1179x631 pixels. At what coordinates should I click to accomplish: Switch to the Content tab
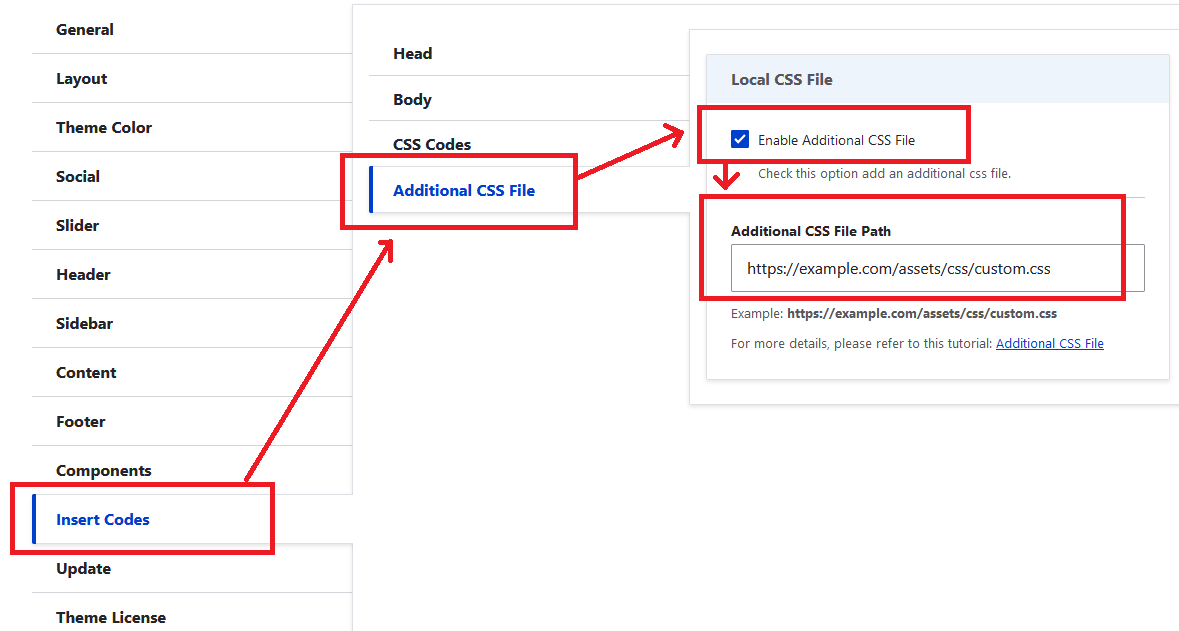point(86,373)
